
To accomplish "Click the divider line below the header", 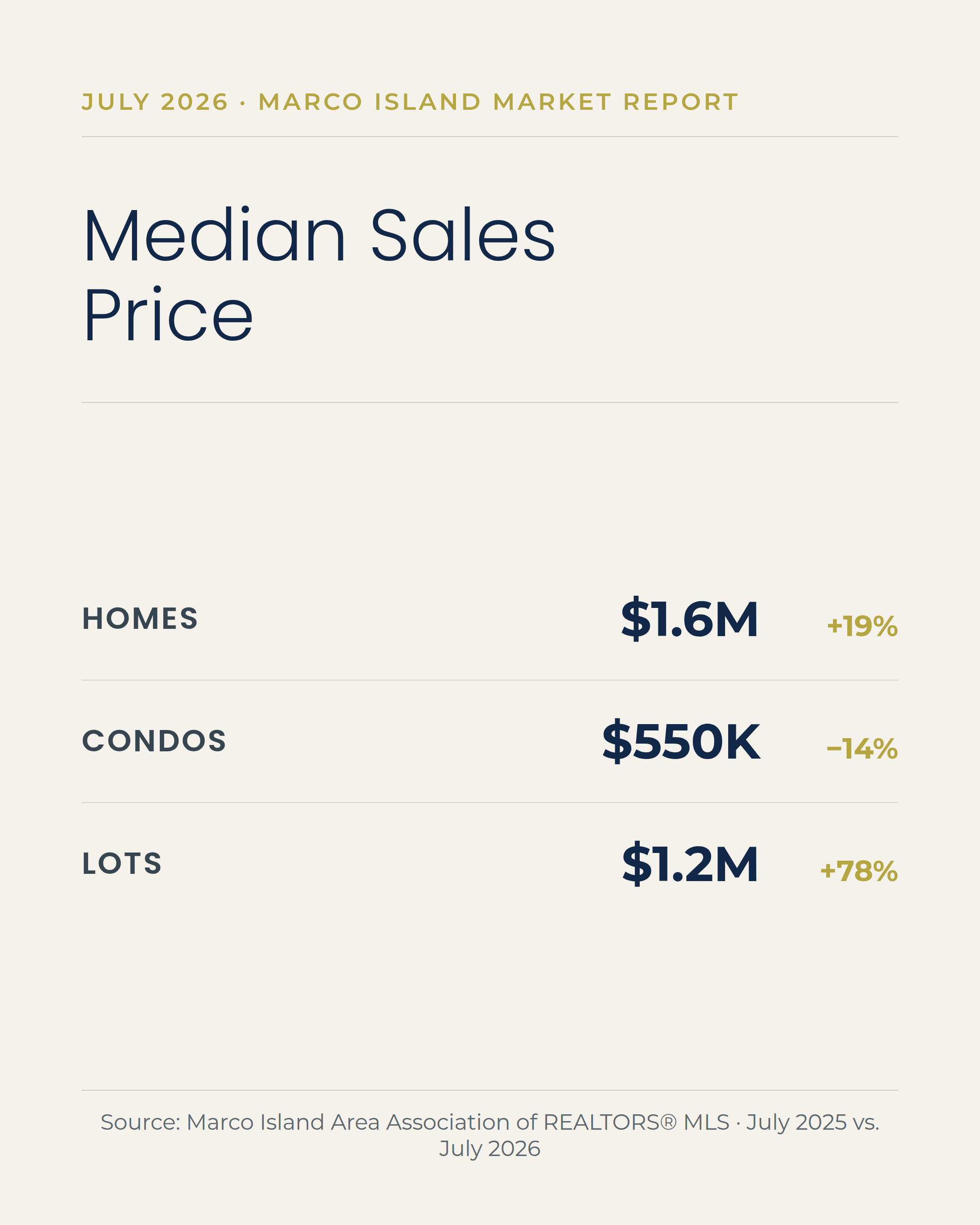I will [490, 137].
